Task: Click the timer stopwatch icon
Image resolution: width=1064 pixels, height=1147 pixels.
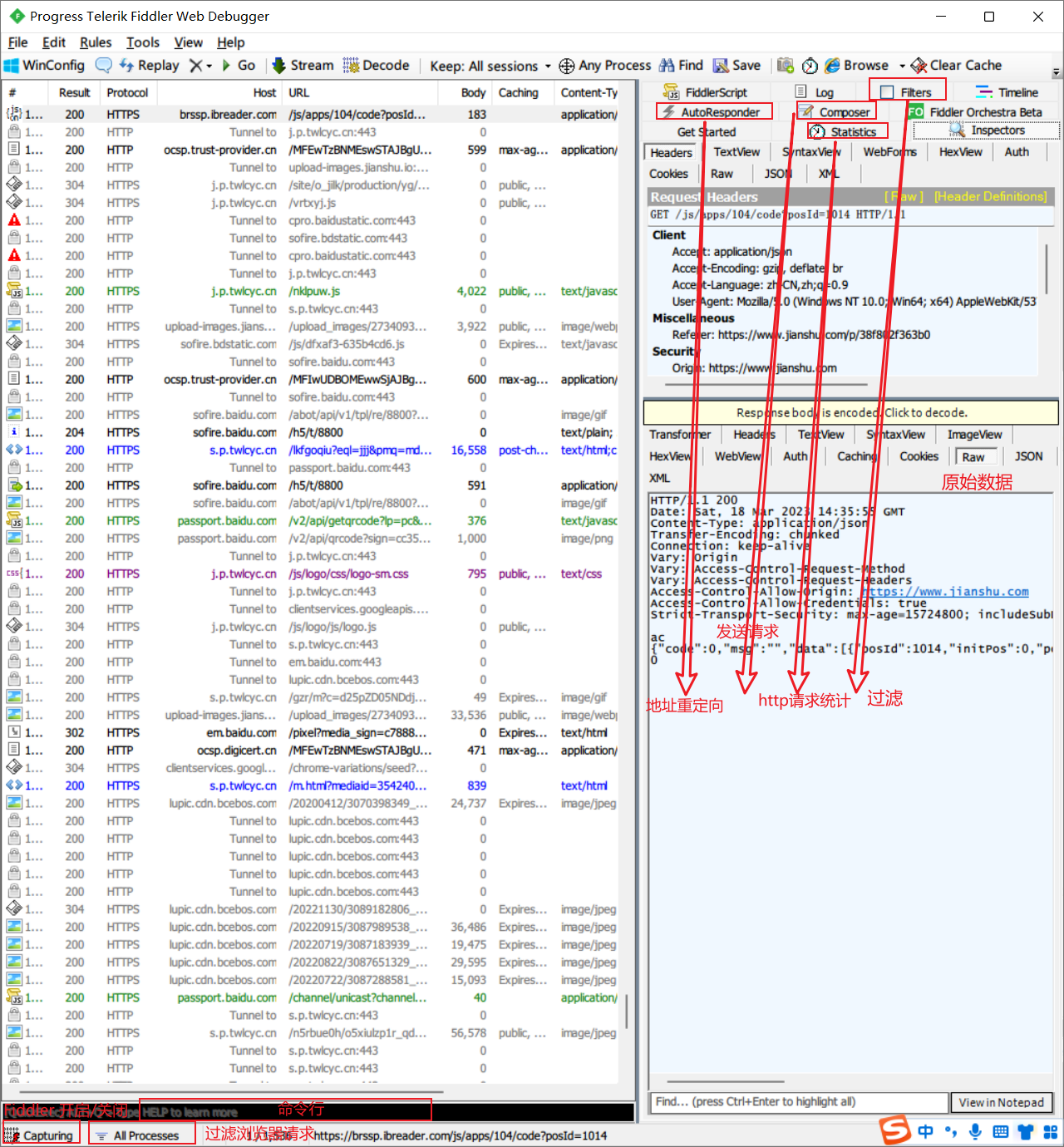Action: pyautogui.click(x=810, y=66)
